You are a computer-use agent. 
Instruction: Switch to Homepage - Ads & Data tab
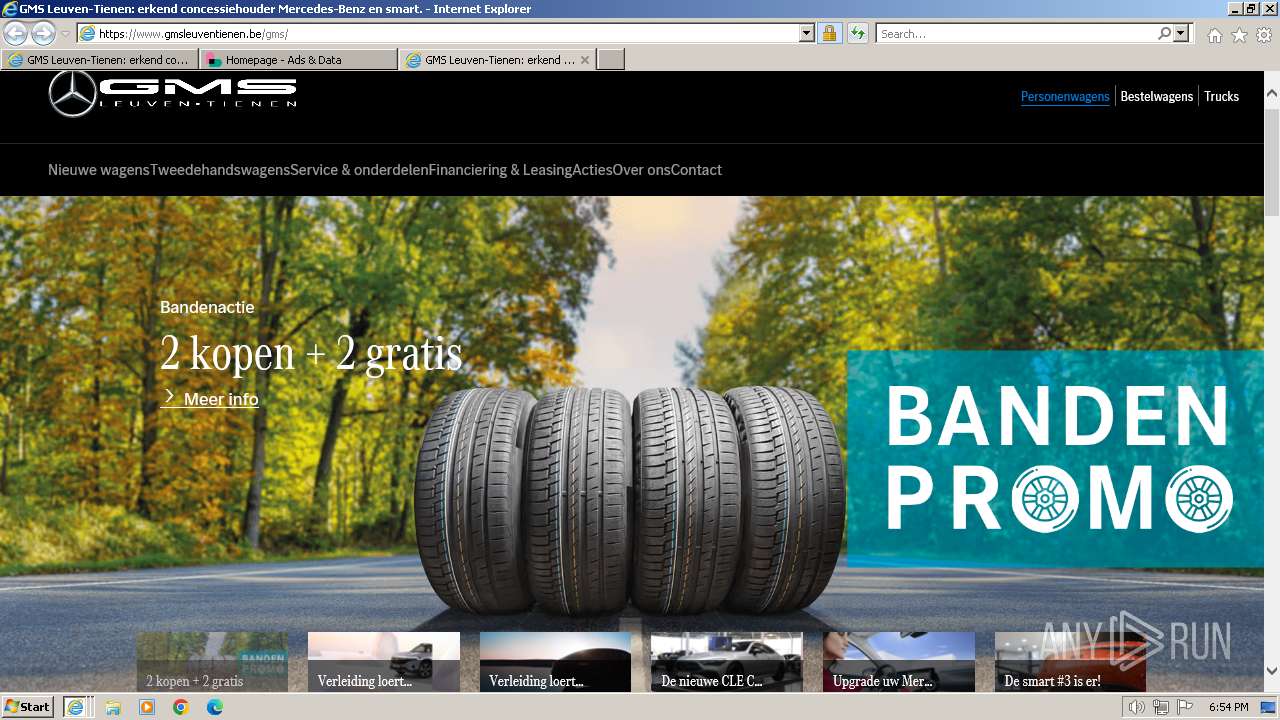298,60
